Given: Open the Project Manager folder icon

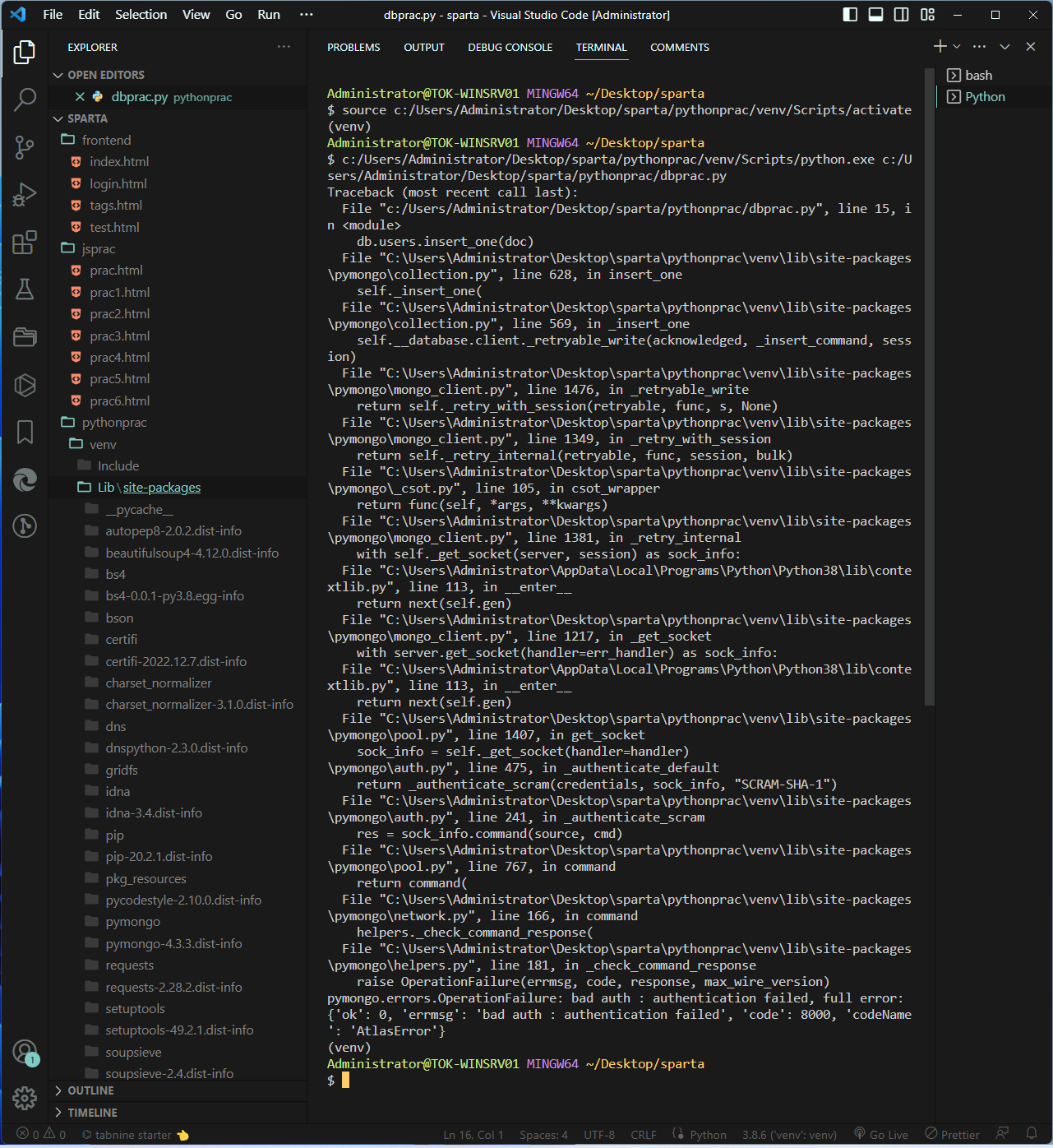Looking at the screenshot, I should point(25,337).
